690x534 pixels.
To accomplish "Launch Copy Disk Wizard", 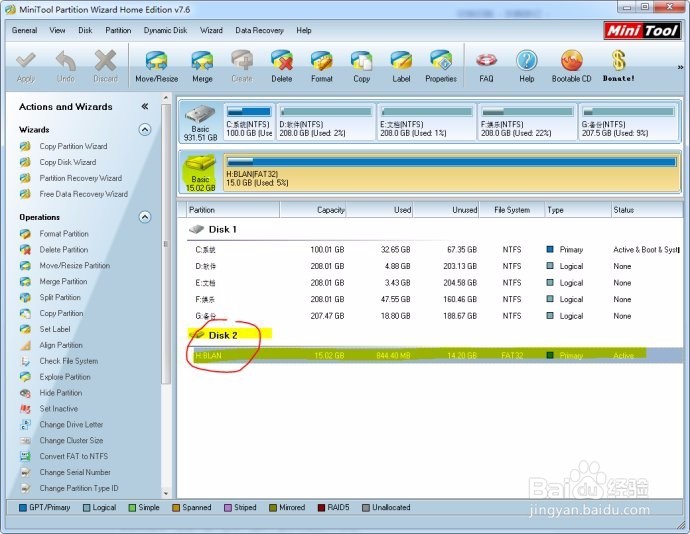I will tap(67, 162).
